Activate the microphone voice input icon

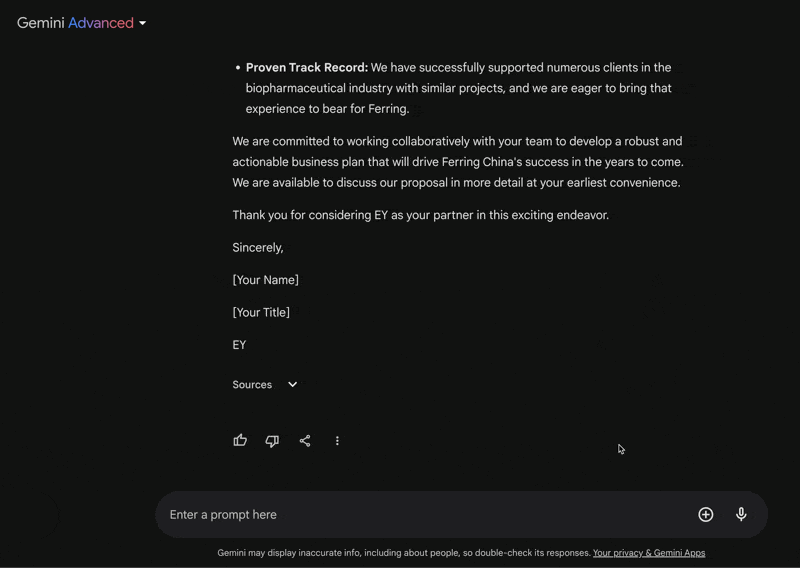pos(741,514)
